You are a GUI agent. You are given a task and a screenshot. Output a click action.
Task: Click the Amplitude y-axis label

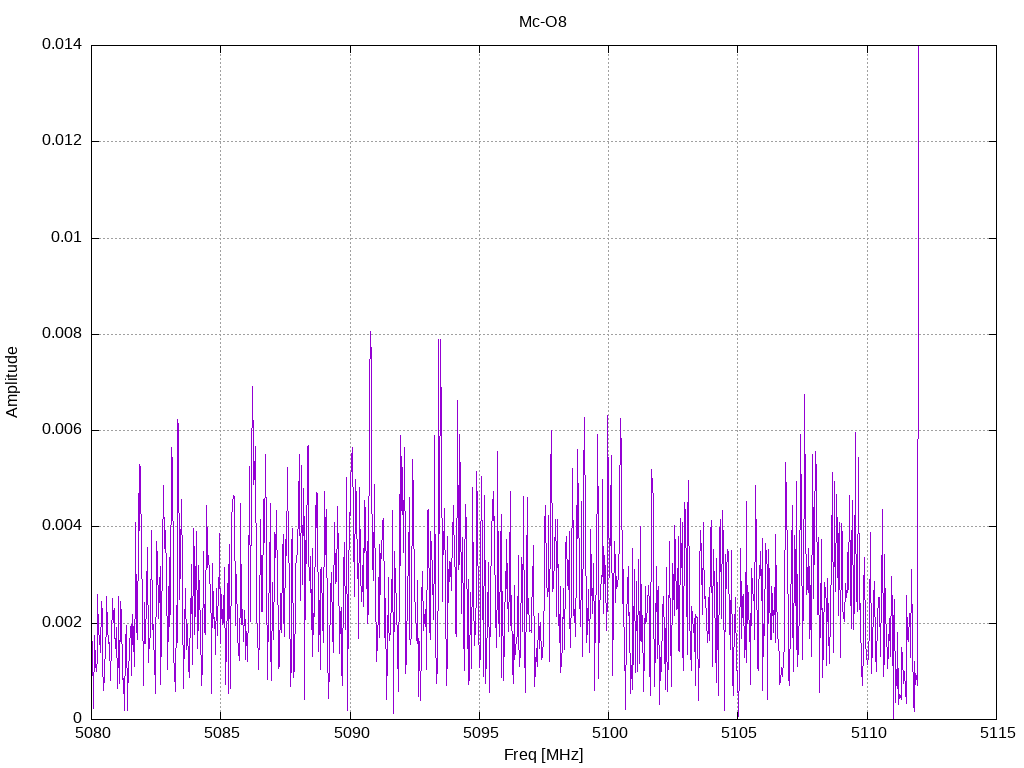tap(12, 381)
